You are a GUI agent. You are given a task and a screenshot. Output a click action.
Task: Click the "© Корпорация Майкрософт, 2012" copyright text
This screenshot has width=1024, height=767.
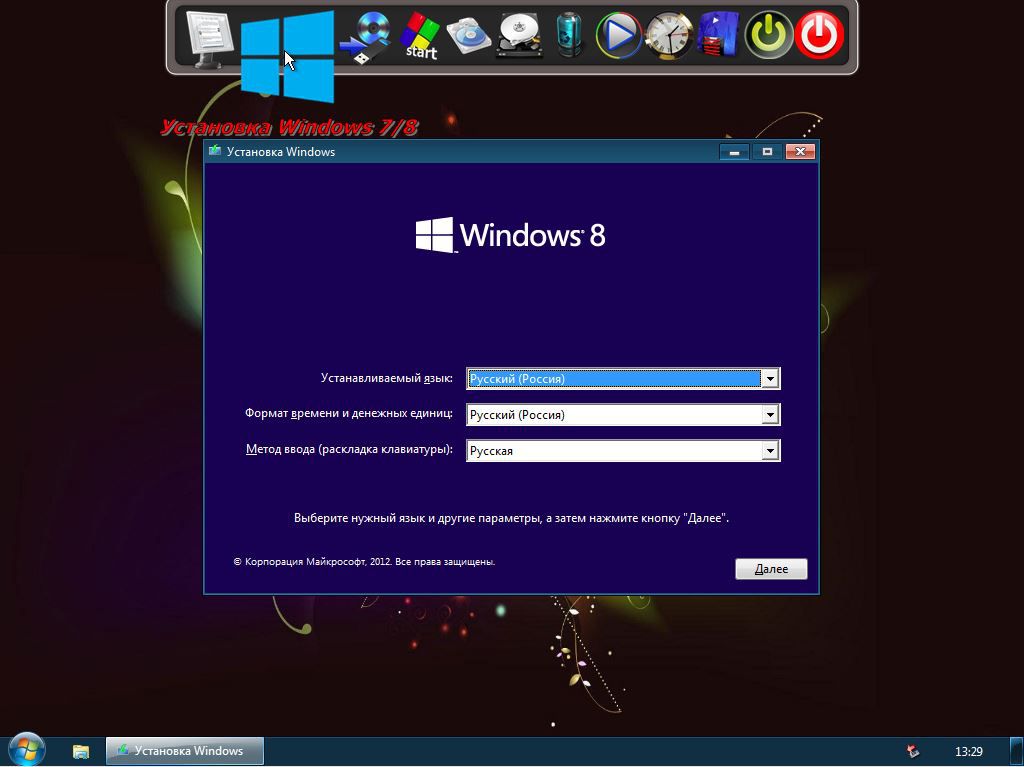[x=364, y=562]
